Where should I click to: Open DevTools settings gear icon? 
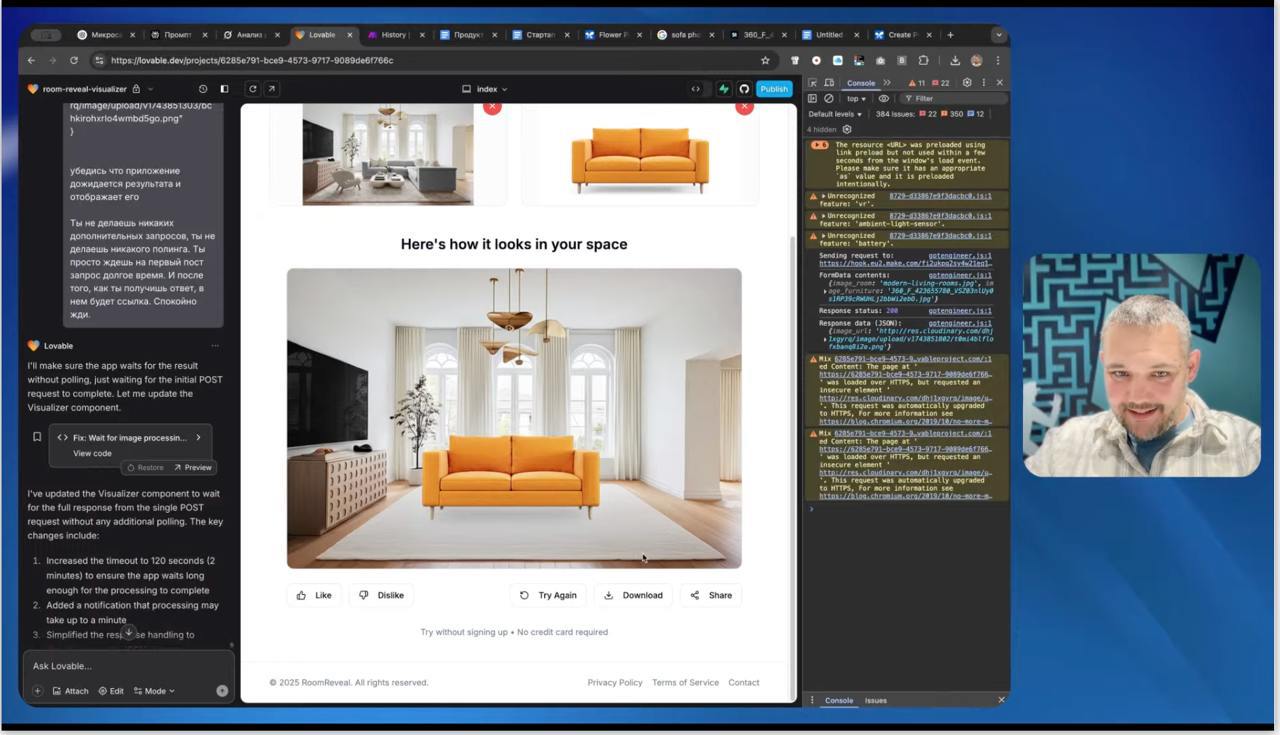point(967,83)
